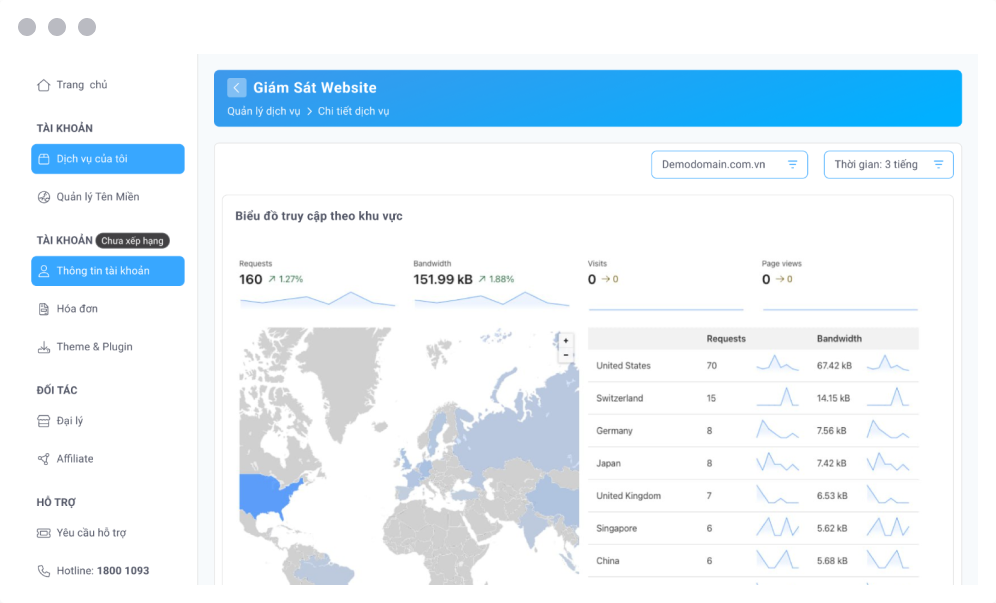This screenshot has width=996, height=603.
Task: Zoom in the map with plus button
Action: point(566,341)
